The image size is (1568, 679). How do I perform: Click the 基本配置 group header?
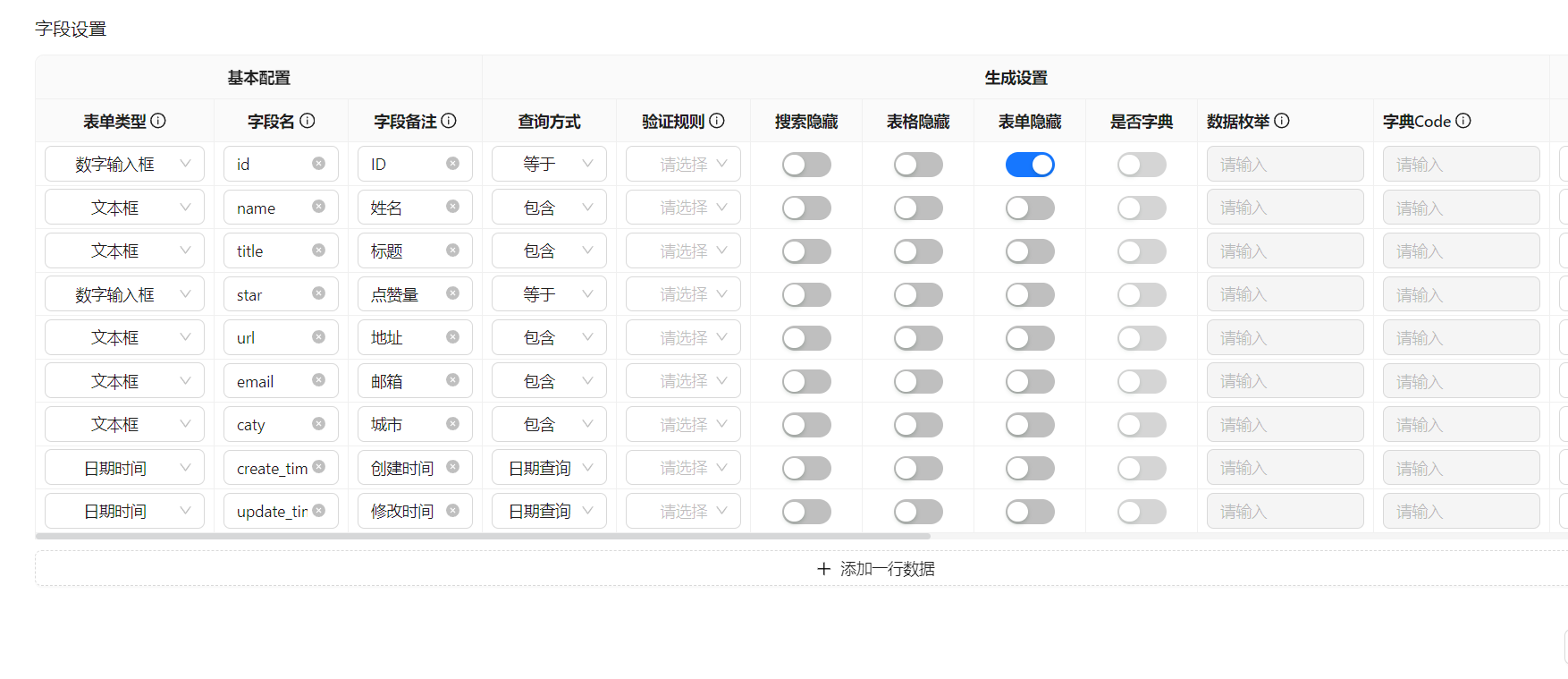(258, 78)
